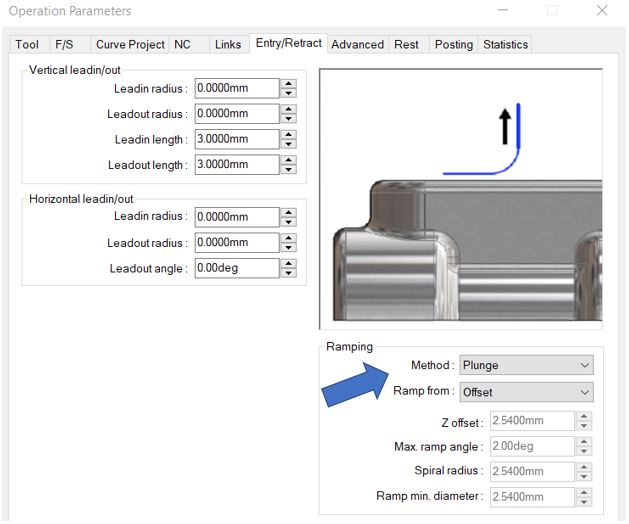Image resolution: width=629 pixels, height=524 pixels.
Task: Increase Max. ramp angle with up arrow
Action: click(x=584, y=441)
